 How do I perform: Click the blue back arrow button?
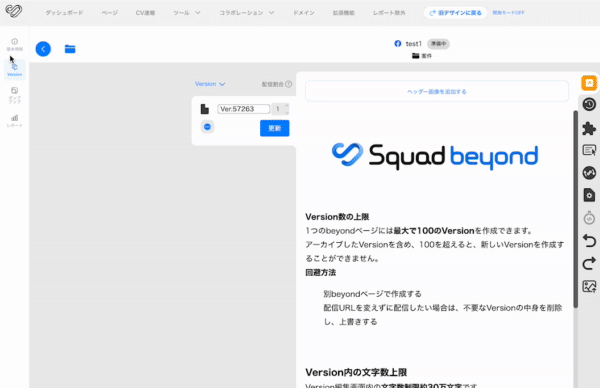pos(43,49)
